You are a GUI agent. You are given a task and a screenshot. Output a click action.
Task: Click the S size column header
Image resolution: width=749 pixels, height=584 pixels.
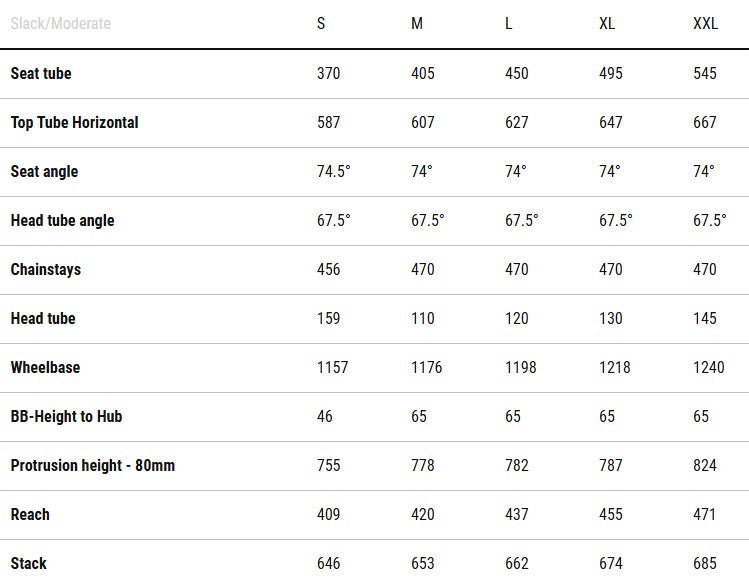coord(321,24)
